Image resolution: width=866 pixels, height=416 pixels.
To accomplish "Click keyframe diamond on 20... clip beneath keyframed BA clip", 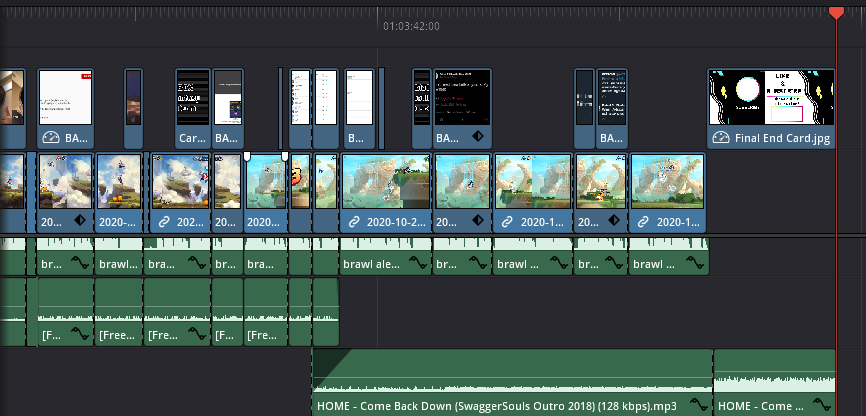I will pyautogui.click(x=478, y=221).
